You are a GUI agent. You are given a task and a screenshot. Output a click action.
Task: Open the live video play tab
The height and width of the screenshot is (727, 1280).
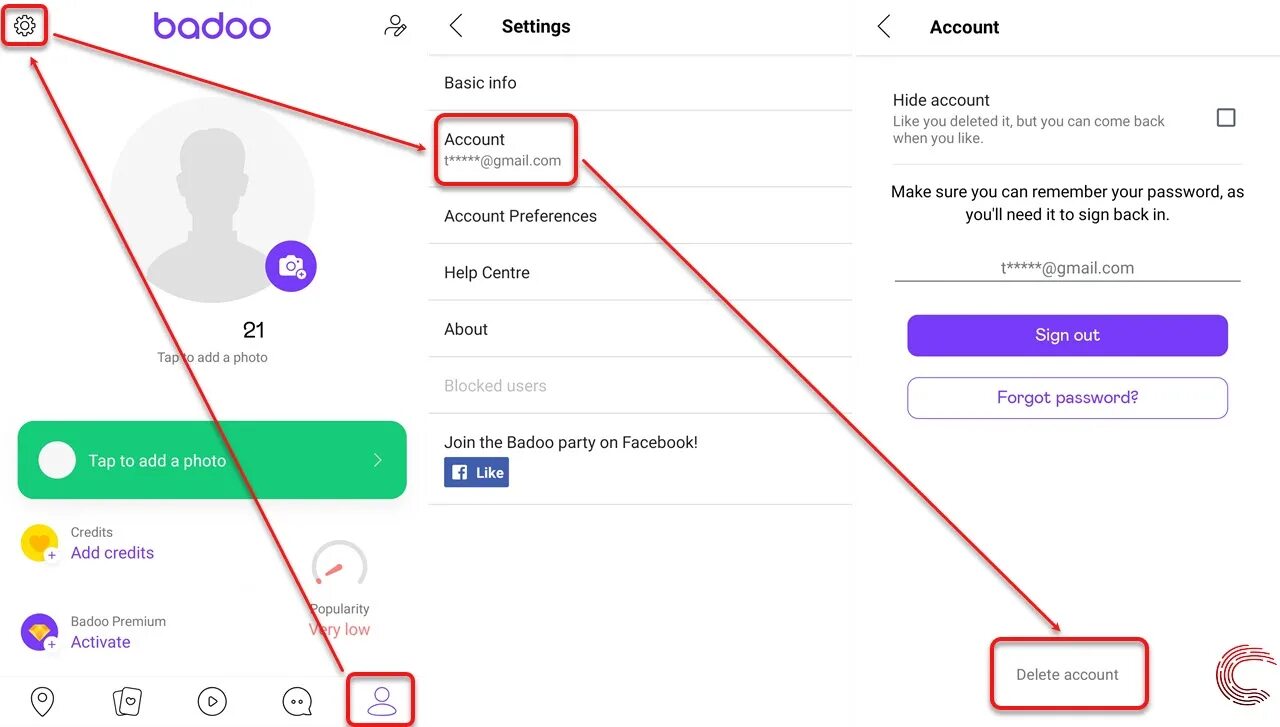coord(212,702)
